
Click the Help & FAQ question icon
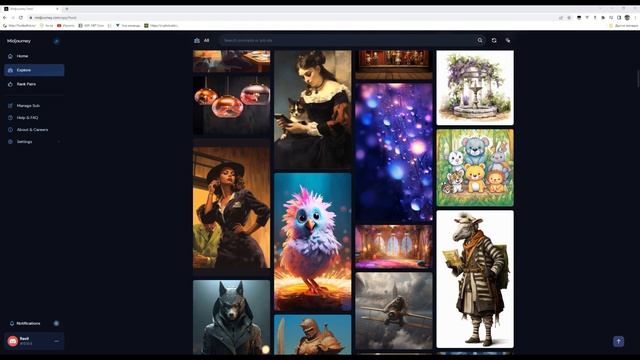(x=10, y=118)
